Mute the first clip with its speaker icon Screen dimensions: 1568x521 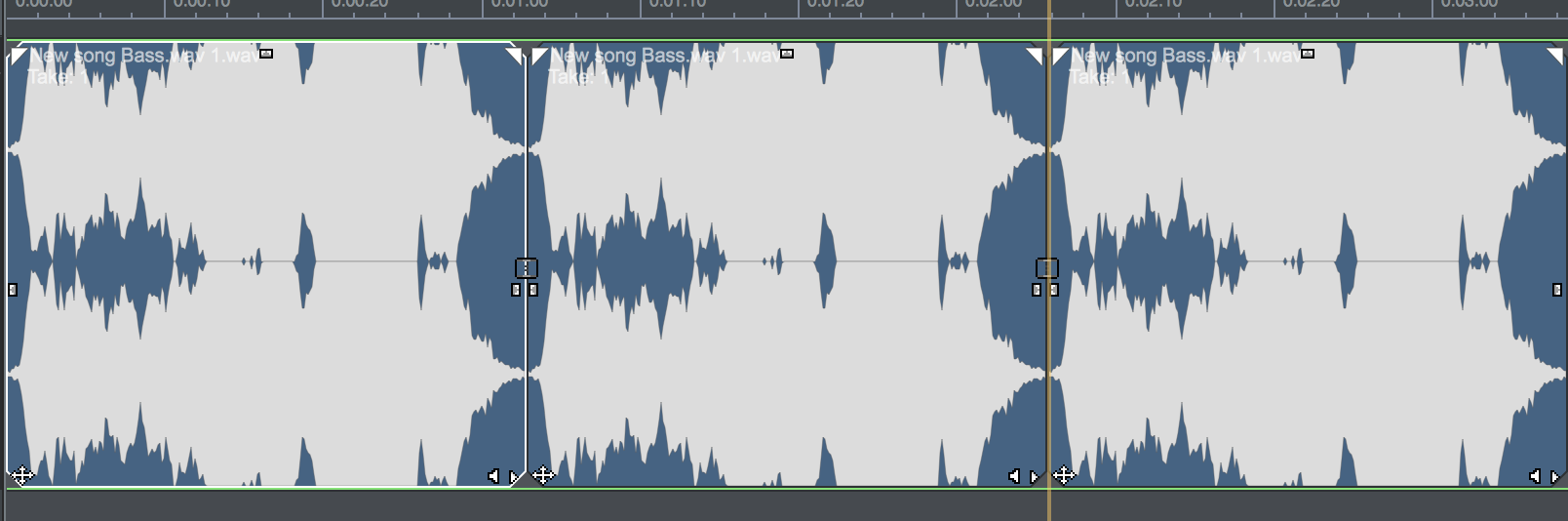point(493,476)
